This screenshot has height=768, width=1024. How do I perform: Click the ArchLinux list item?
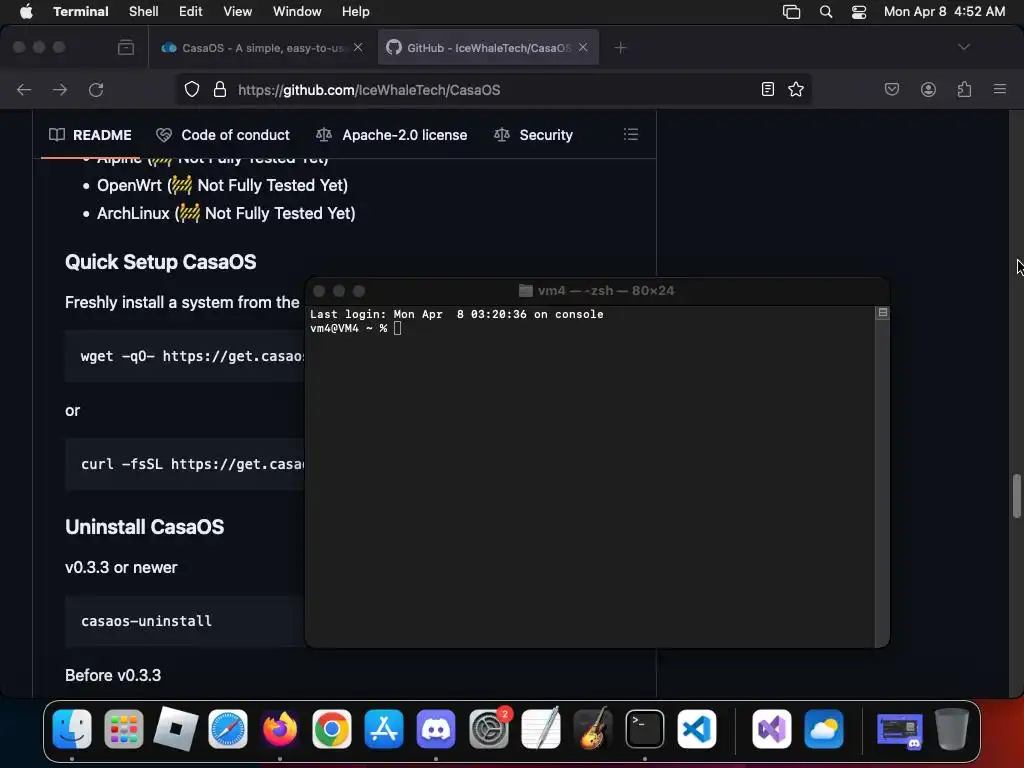226,214
